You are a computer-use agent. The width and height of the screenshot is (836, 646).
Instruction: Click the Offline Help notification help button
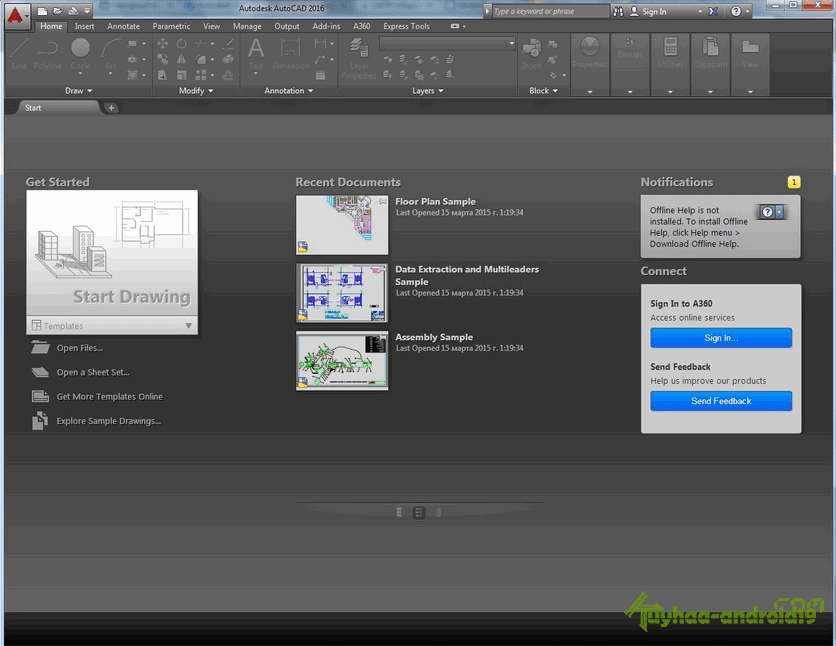click(771, 212)
